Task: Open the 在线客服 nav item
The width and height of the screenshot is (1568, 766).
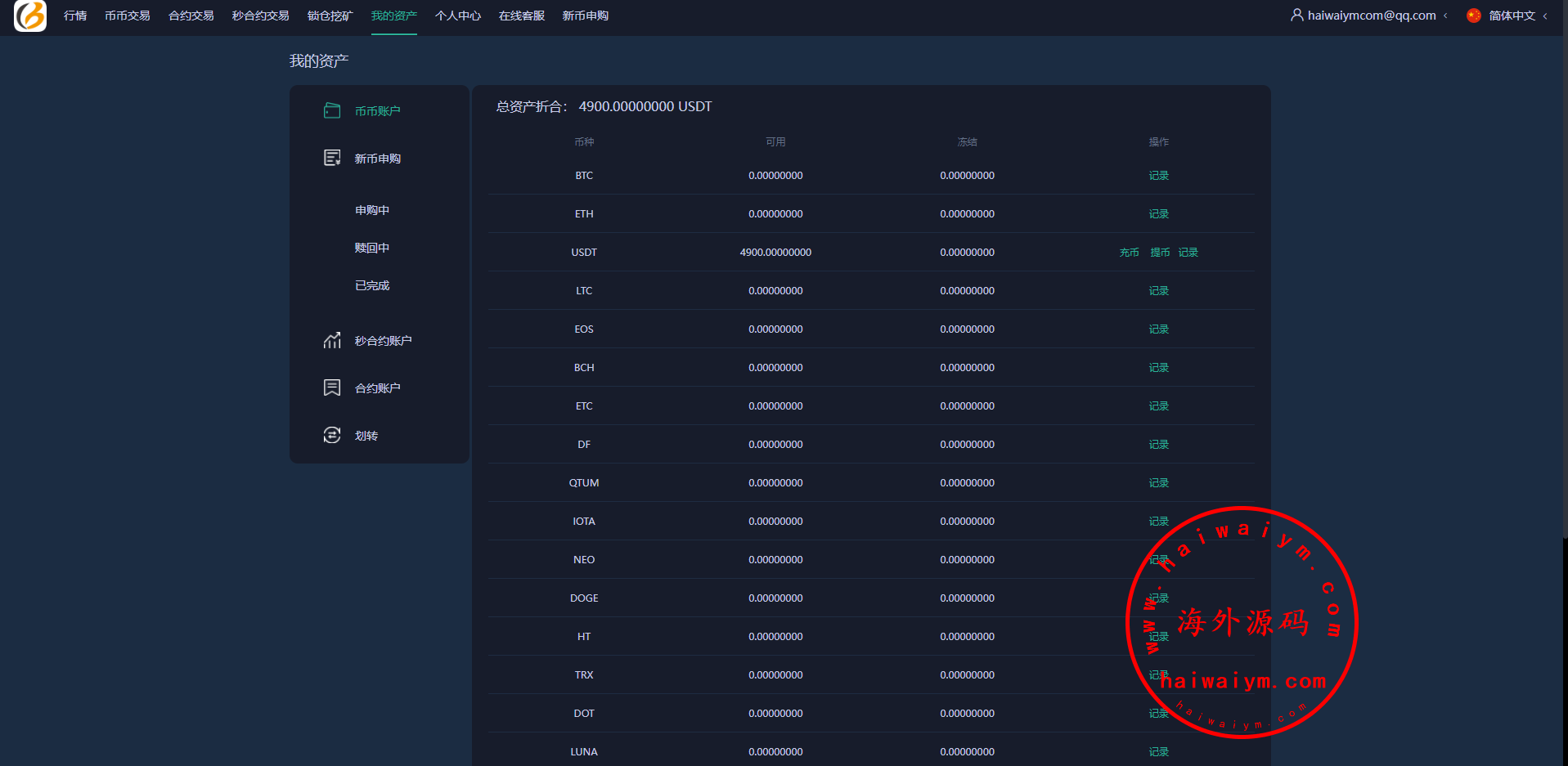Action: tap(521, 16)
